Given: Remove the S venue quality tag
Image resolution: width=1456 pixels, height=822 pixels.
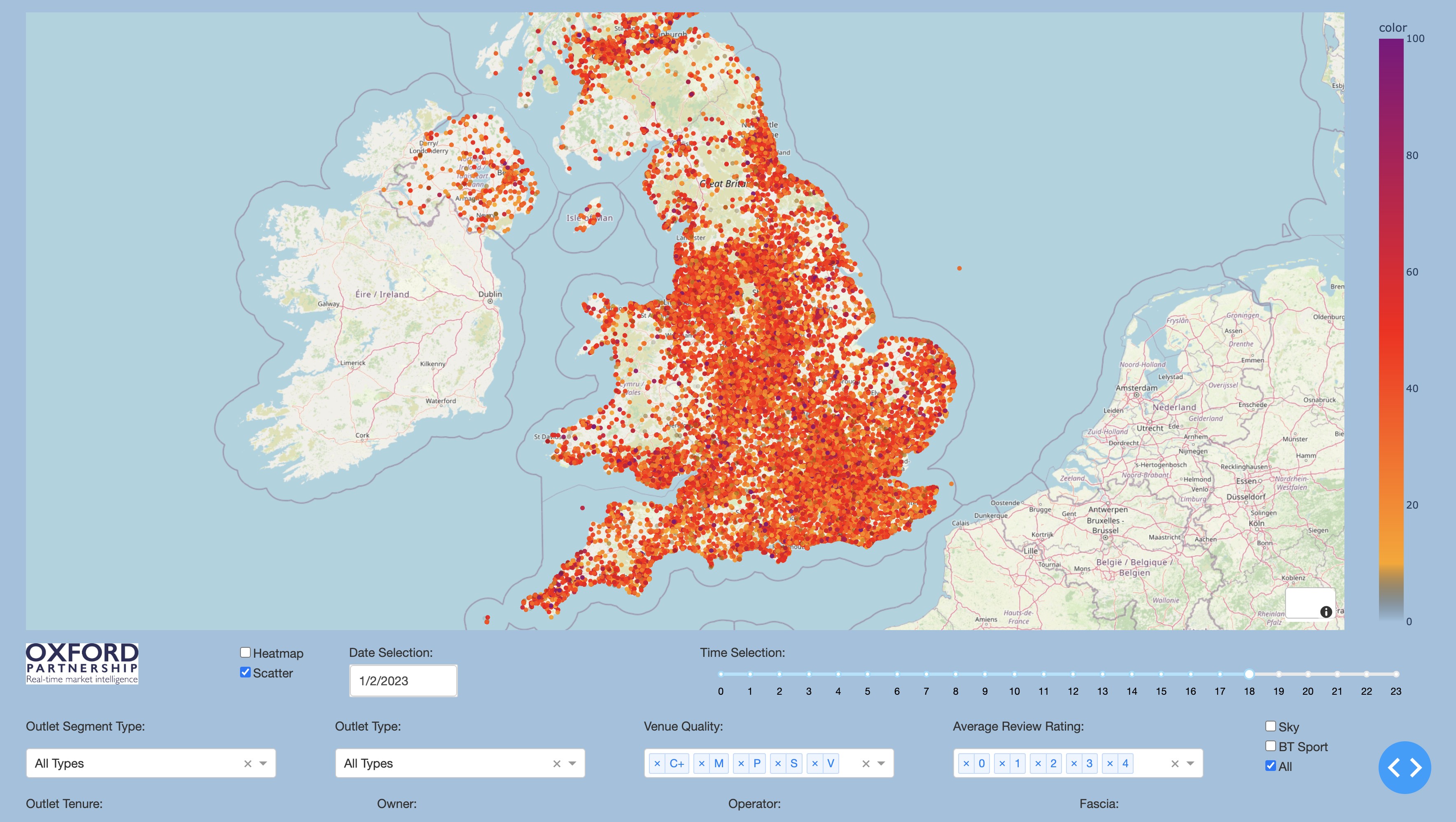Looking at the screenshot, I should 778,763.
